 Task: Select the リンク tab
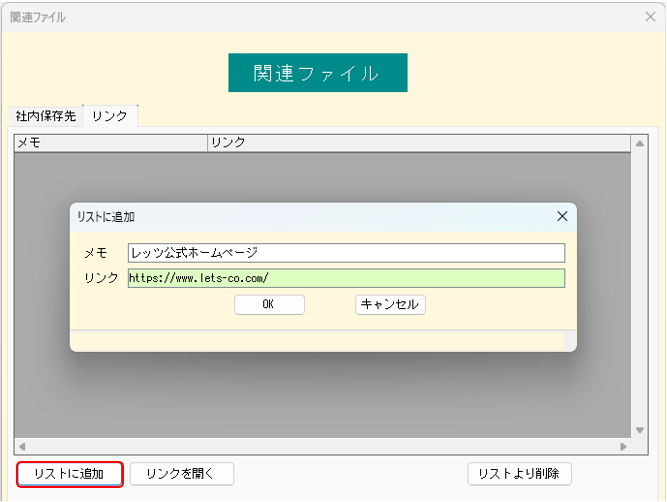109,116
